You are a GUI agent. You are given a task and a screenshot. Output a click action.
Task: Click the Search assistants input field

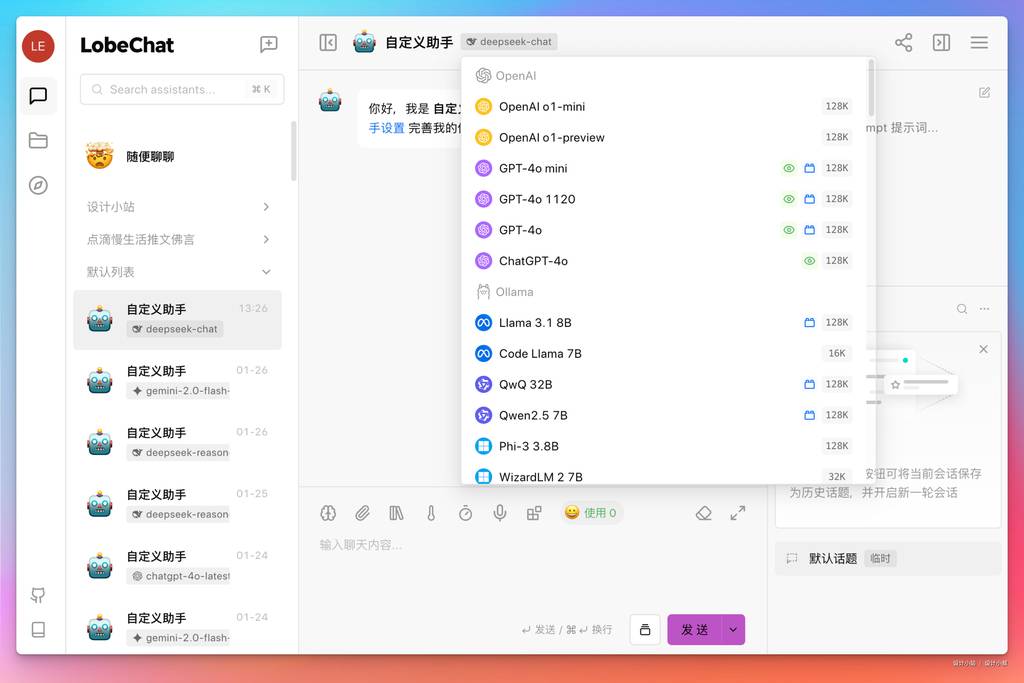(170, 89)
